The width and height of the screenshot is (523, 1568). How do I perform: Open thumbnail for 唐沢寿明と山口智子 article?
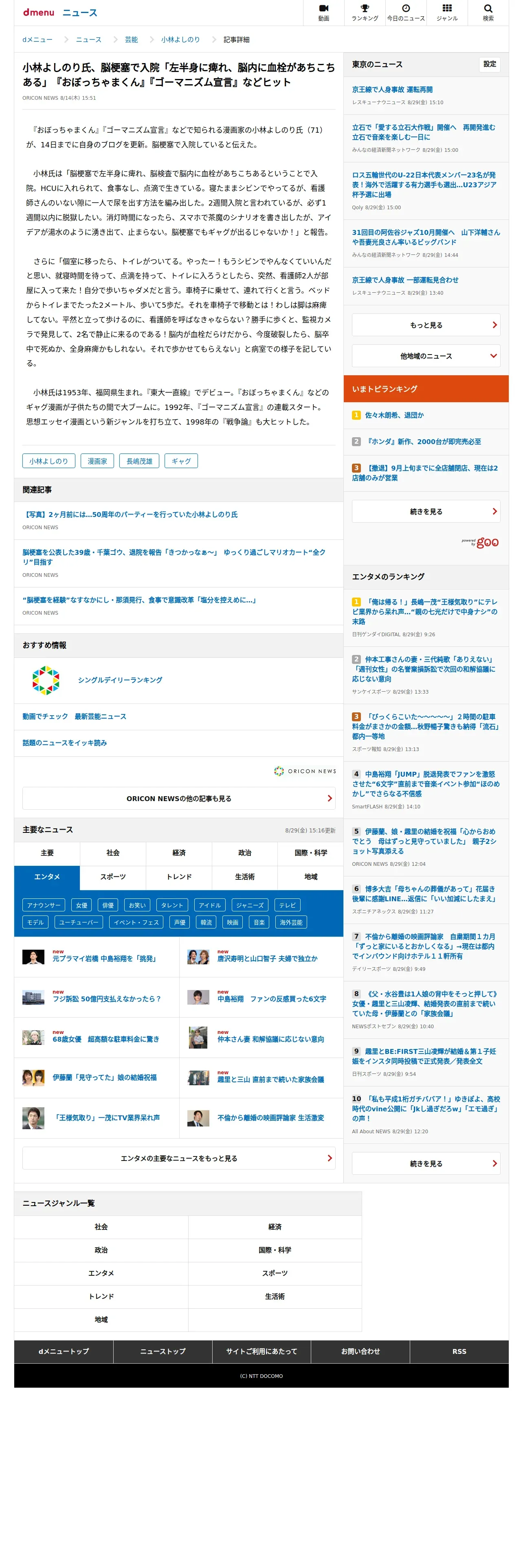pos(198,956)
